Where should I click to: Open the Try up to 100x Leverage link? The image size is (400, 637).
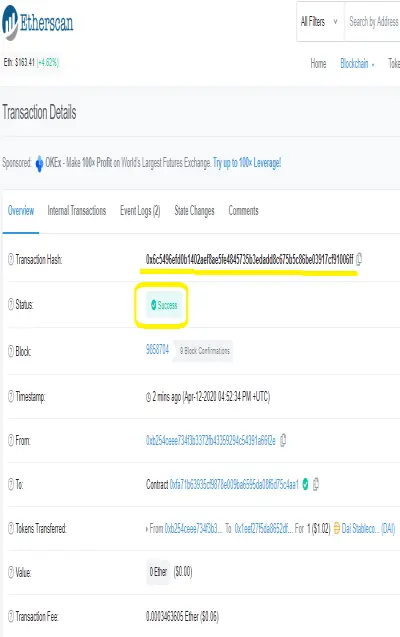[247, 163]
